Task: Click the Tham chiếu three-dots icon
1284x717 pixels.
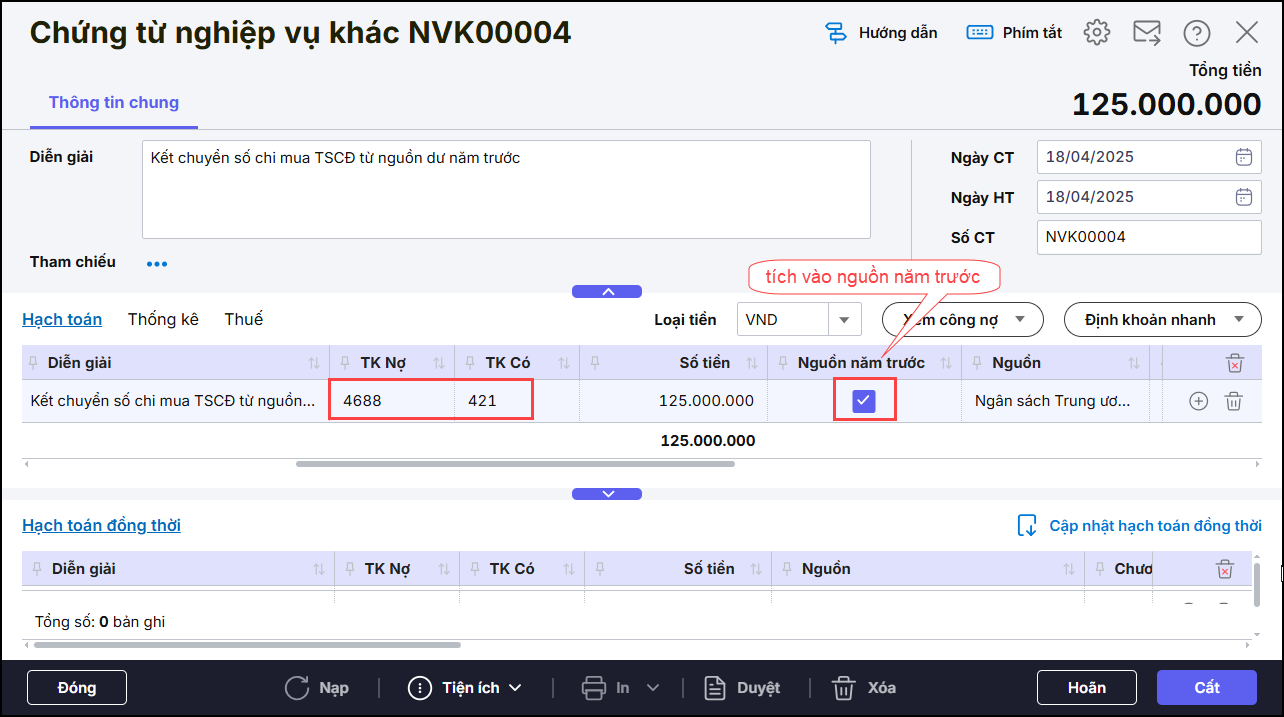Action: coord(157,264)
